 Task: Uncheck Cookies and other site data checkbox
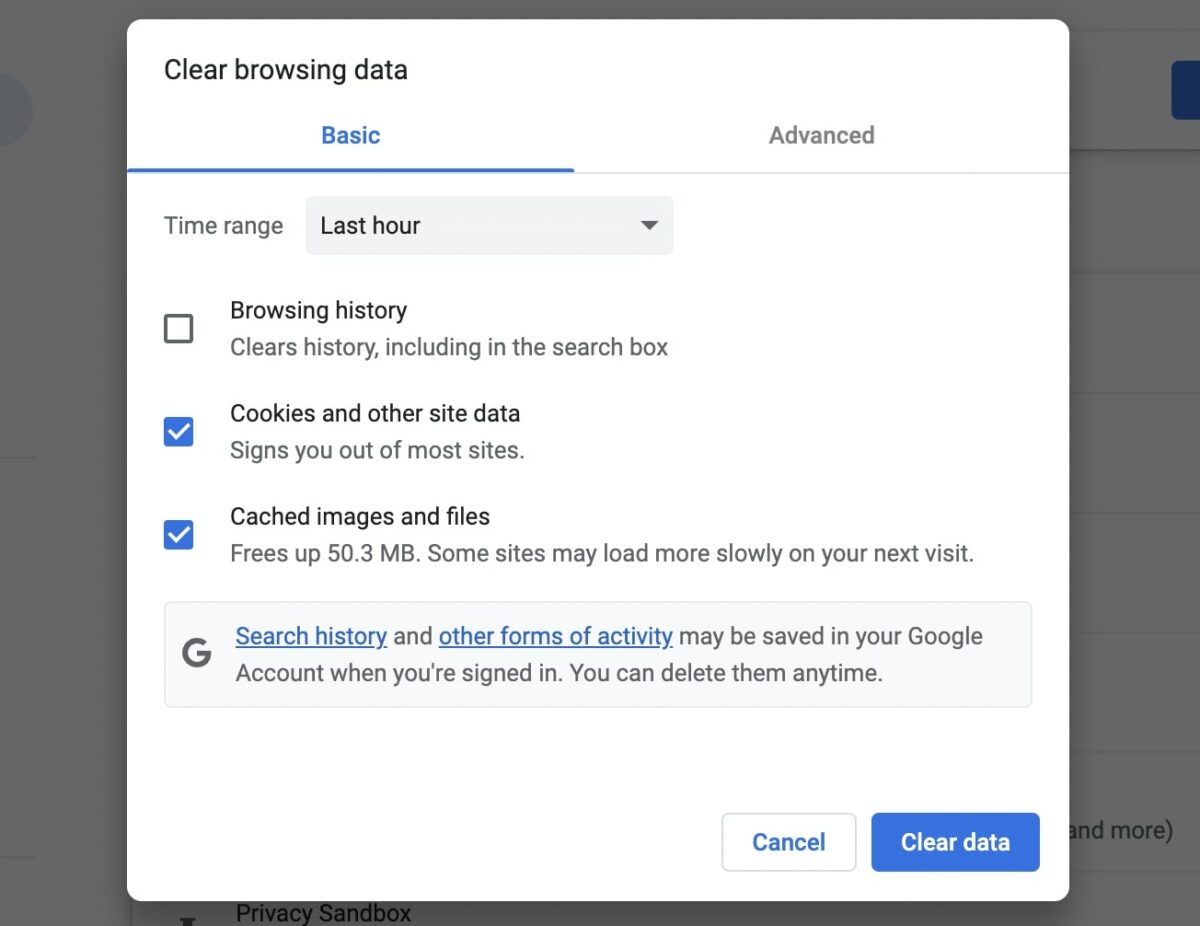click(x=178, y=432)
